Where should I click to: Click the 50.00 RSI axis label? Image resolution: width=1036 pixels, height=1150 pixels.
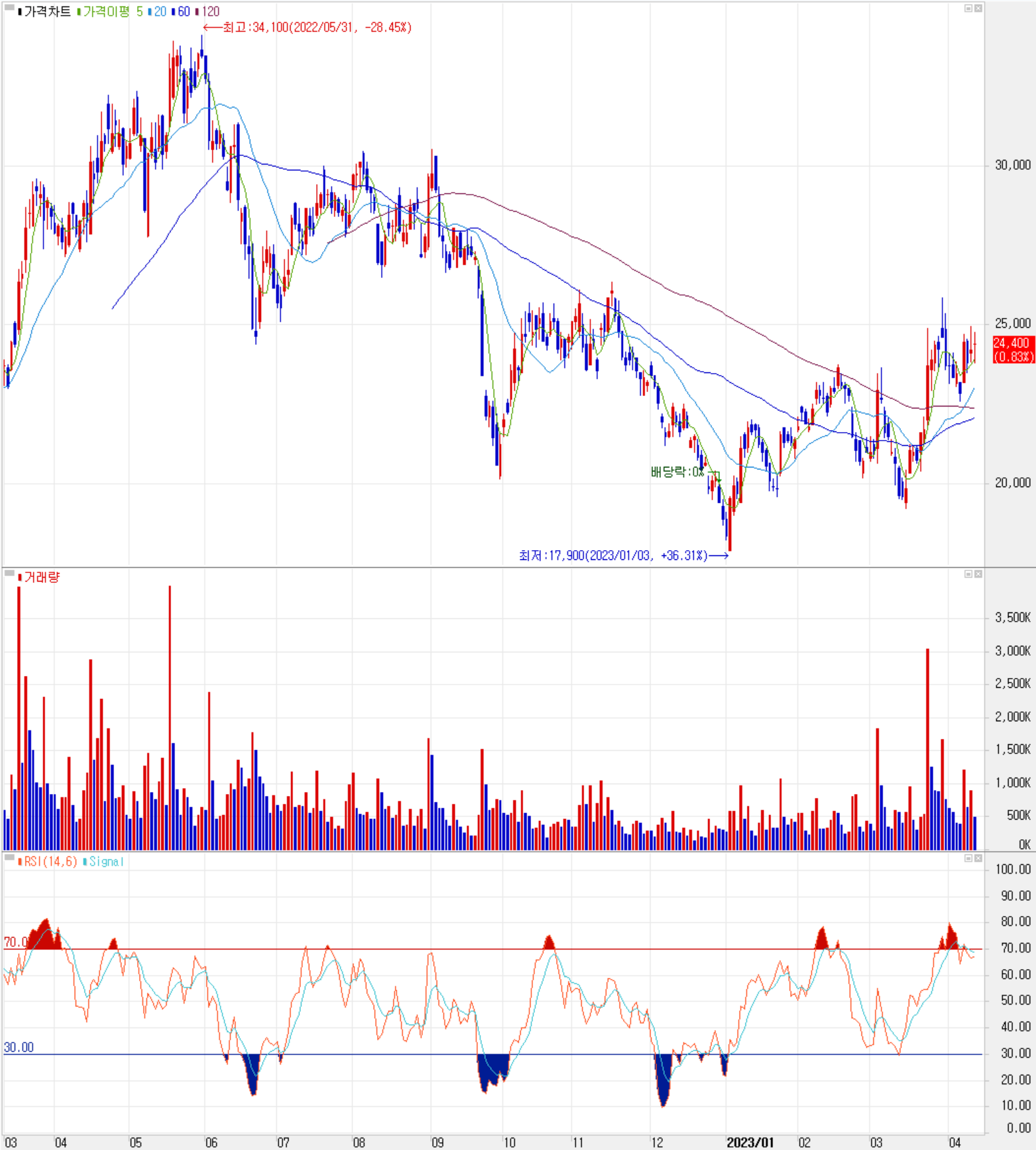pyautogui.click(x=1015, y=1001)
